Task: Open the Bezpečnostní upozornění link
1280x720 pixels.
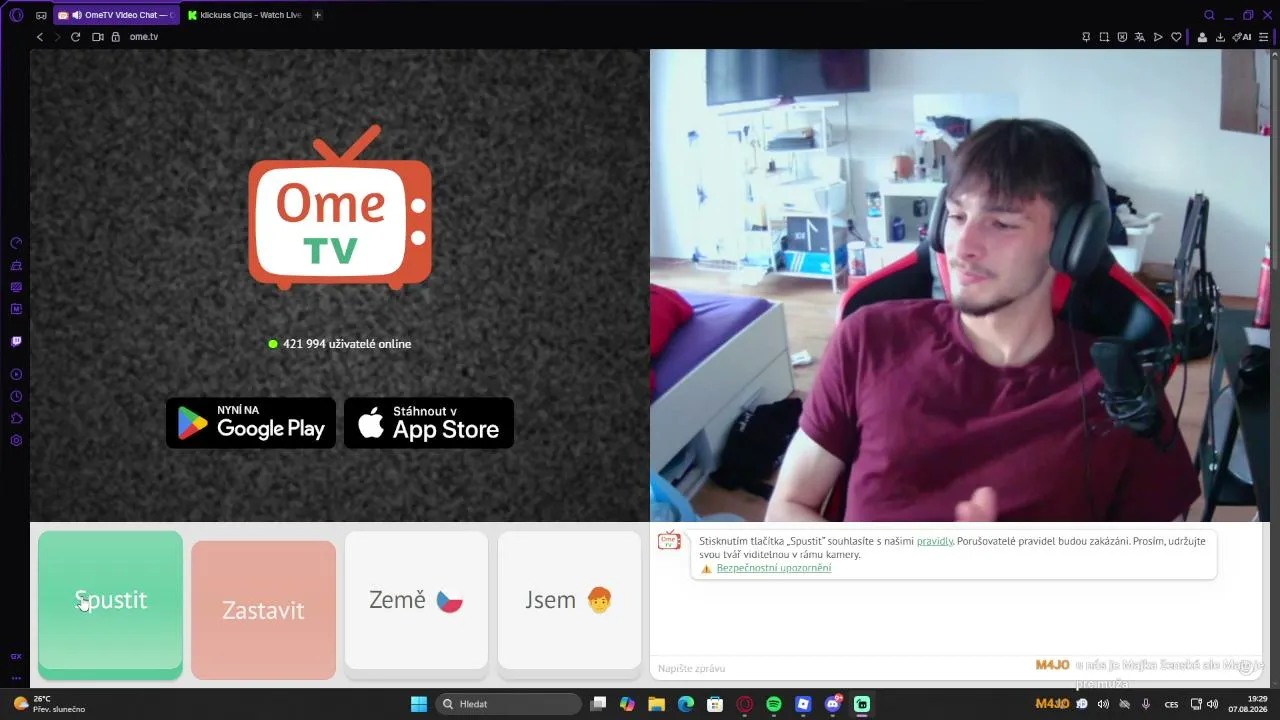Action: click(773, 568)
